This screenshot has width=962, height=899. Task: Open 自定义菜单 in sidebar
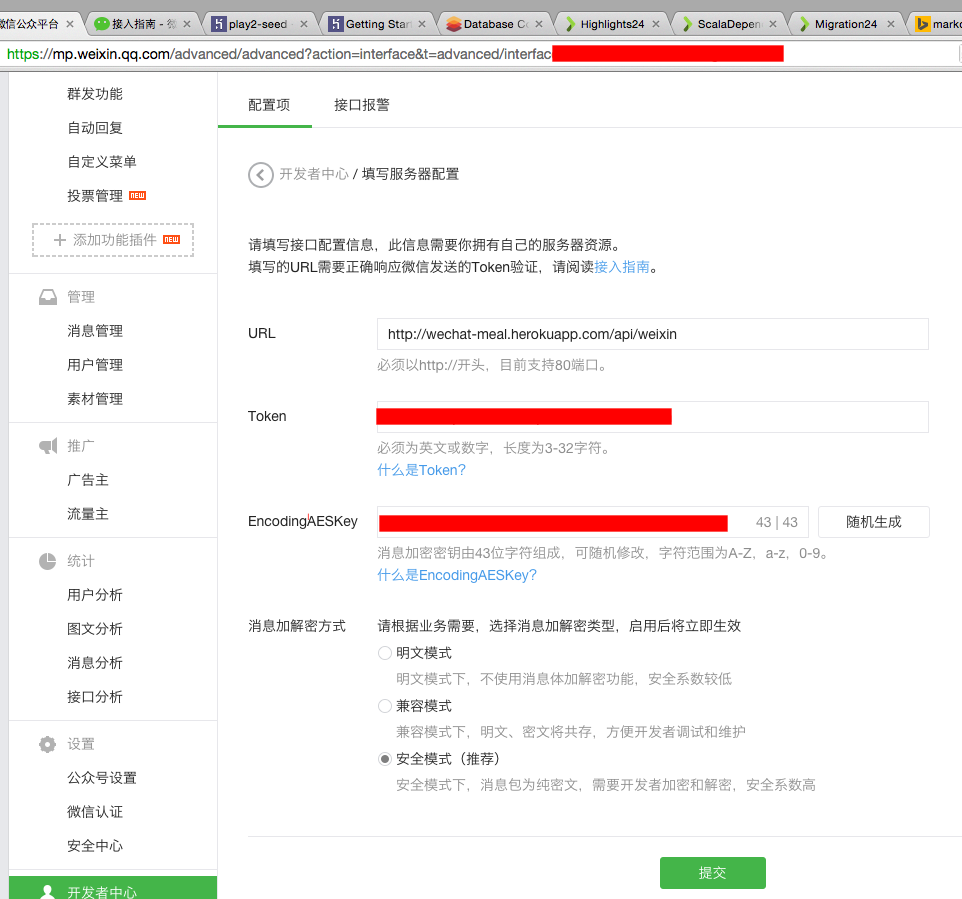(102, 162)
